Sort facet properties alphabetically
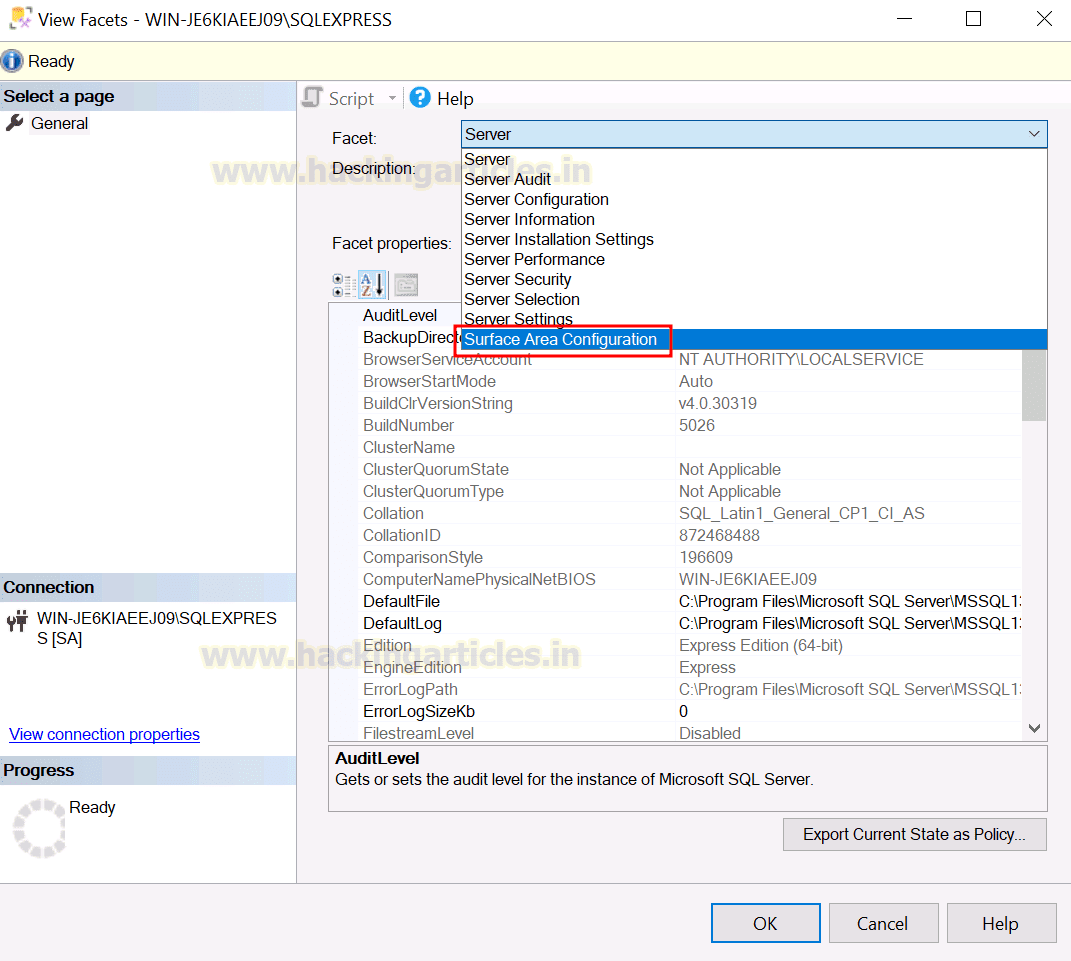 pos(372,285)
